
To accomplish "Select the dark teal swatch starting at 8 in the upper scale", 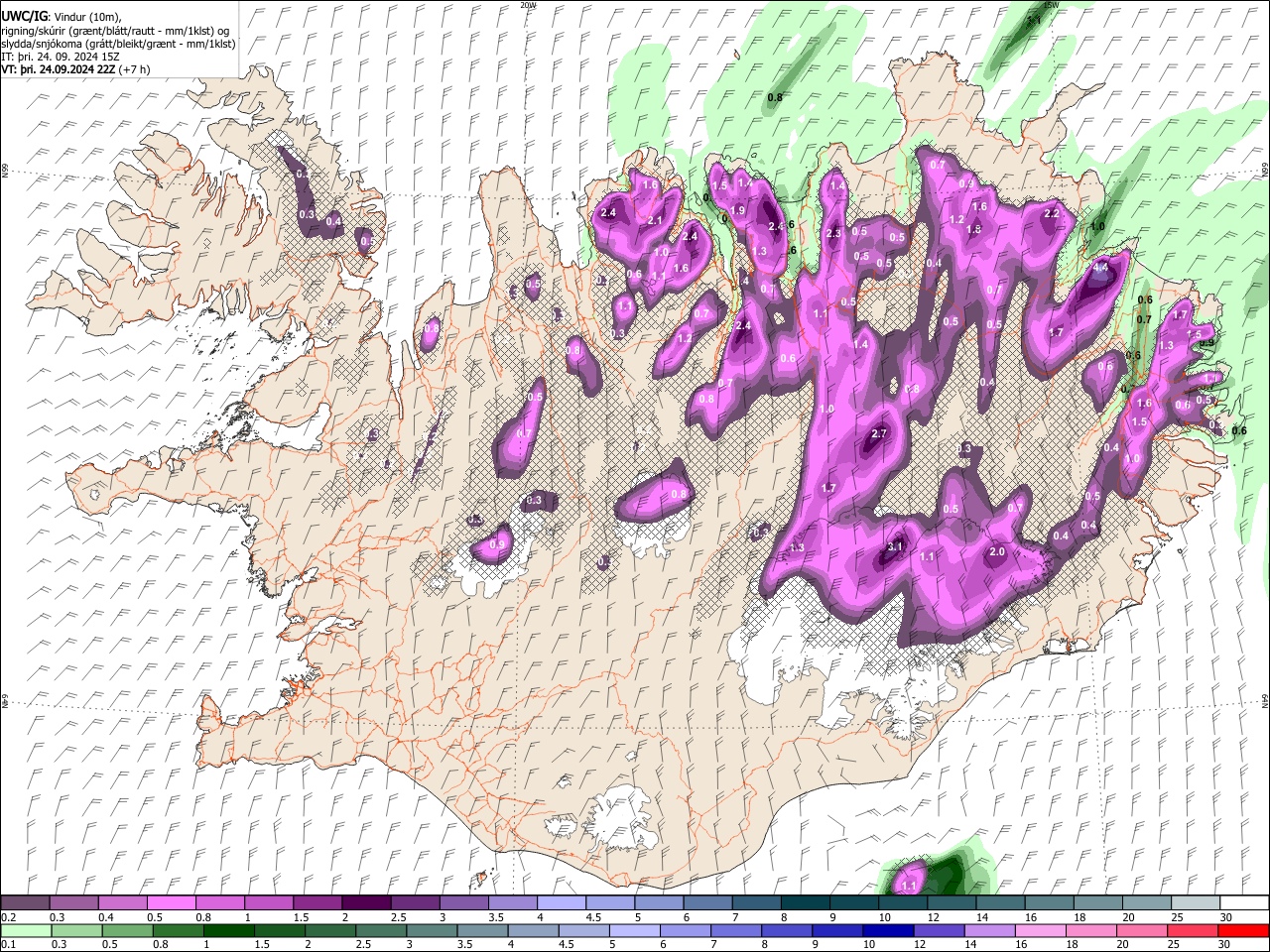I will 804,903.
